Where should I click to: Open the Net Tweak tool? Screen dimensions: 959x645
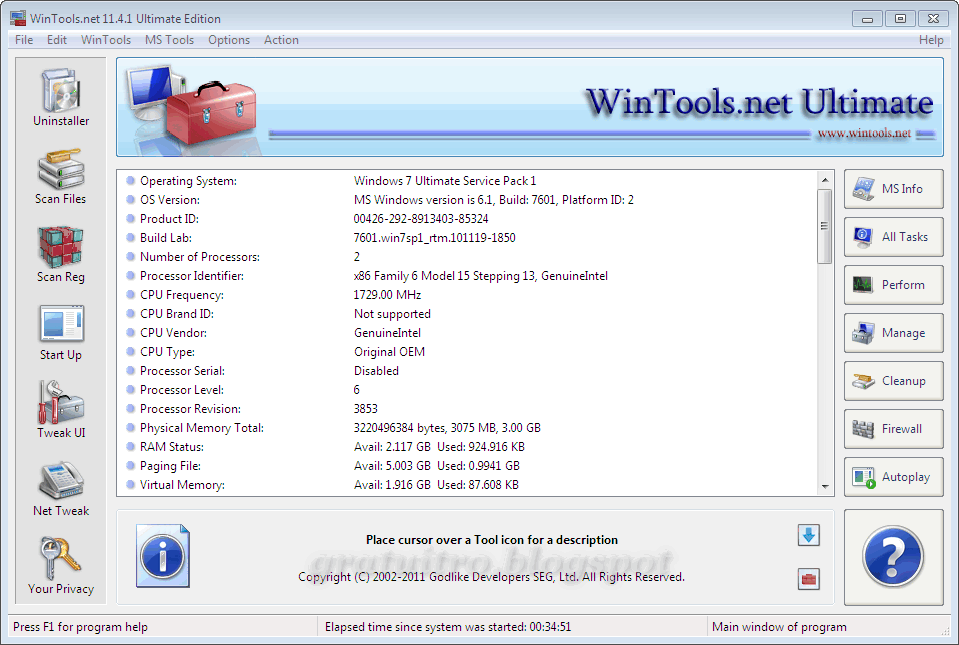point(61,488)
